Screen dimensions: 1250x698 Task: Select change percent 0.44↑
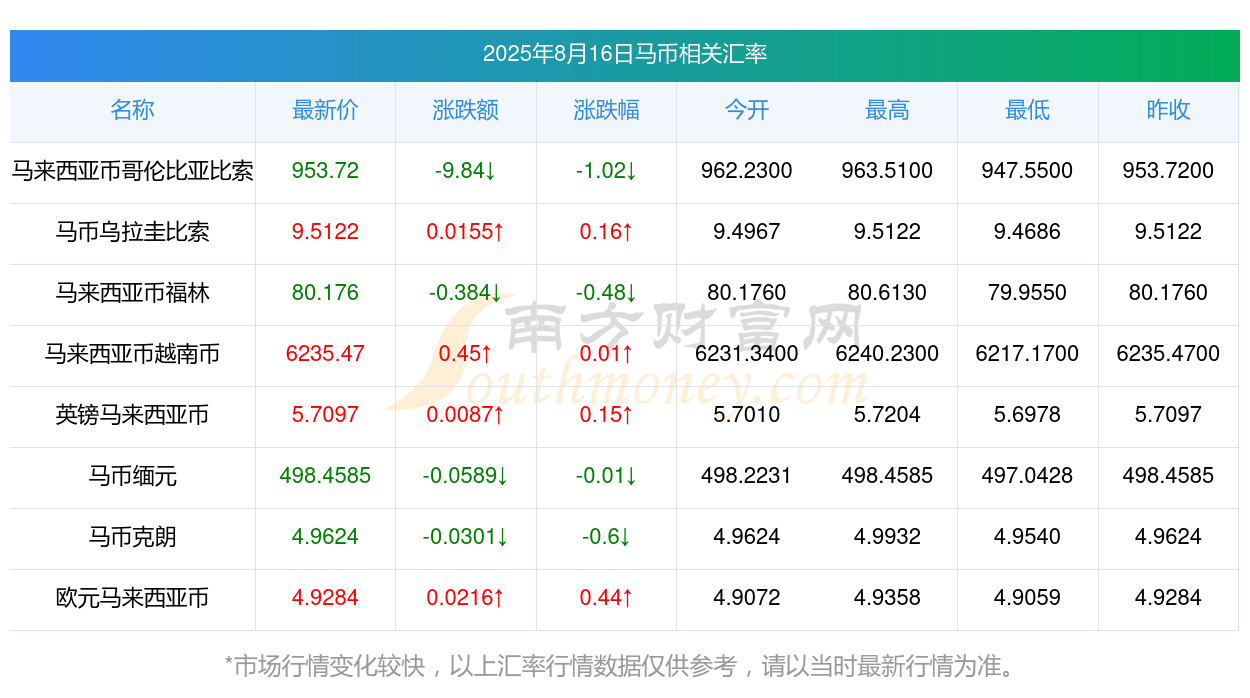[606, 598]
